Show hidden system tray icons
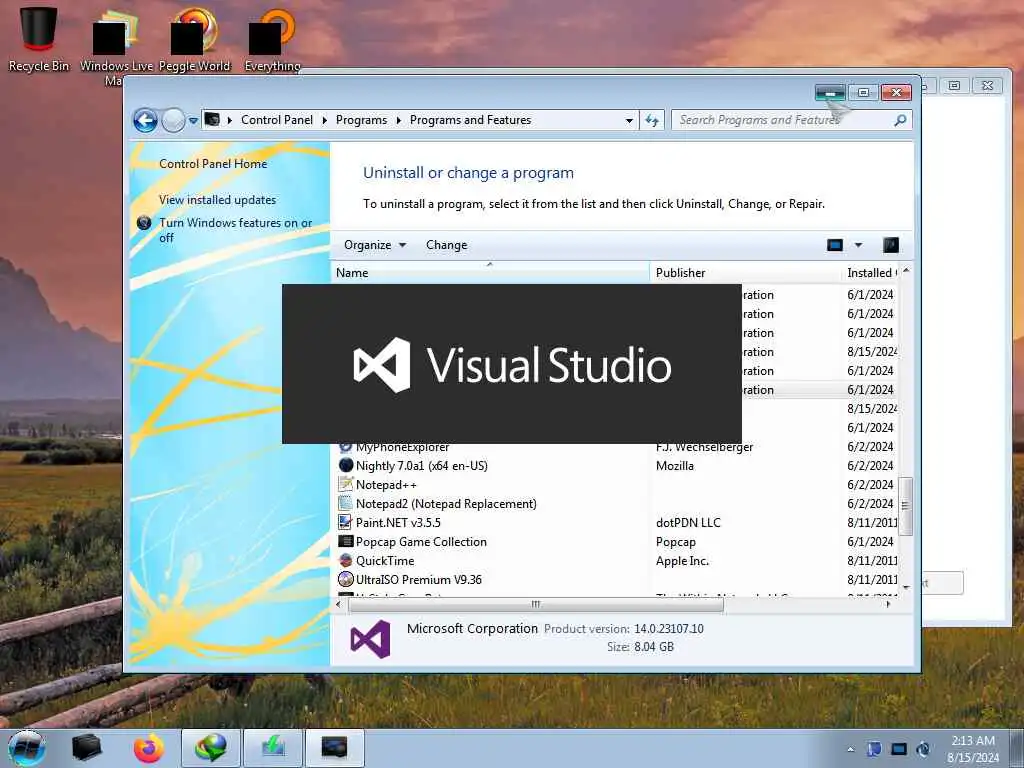 [850, 749]
